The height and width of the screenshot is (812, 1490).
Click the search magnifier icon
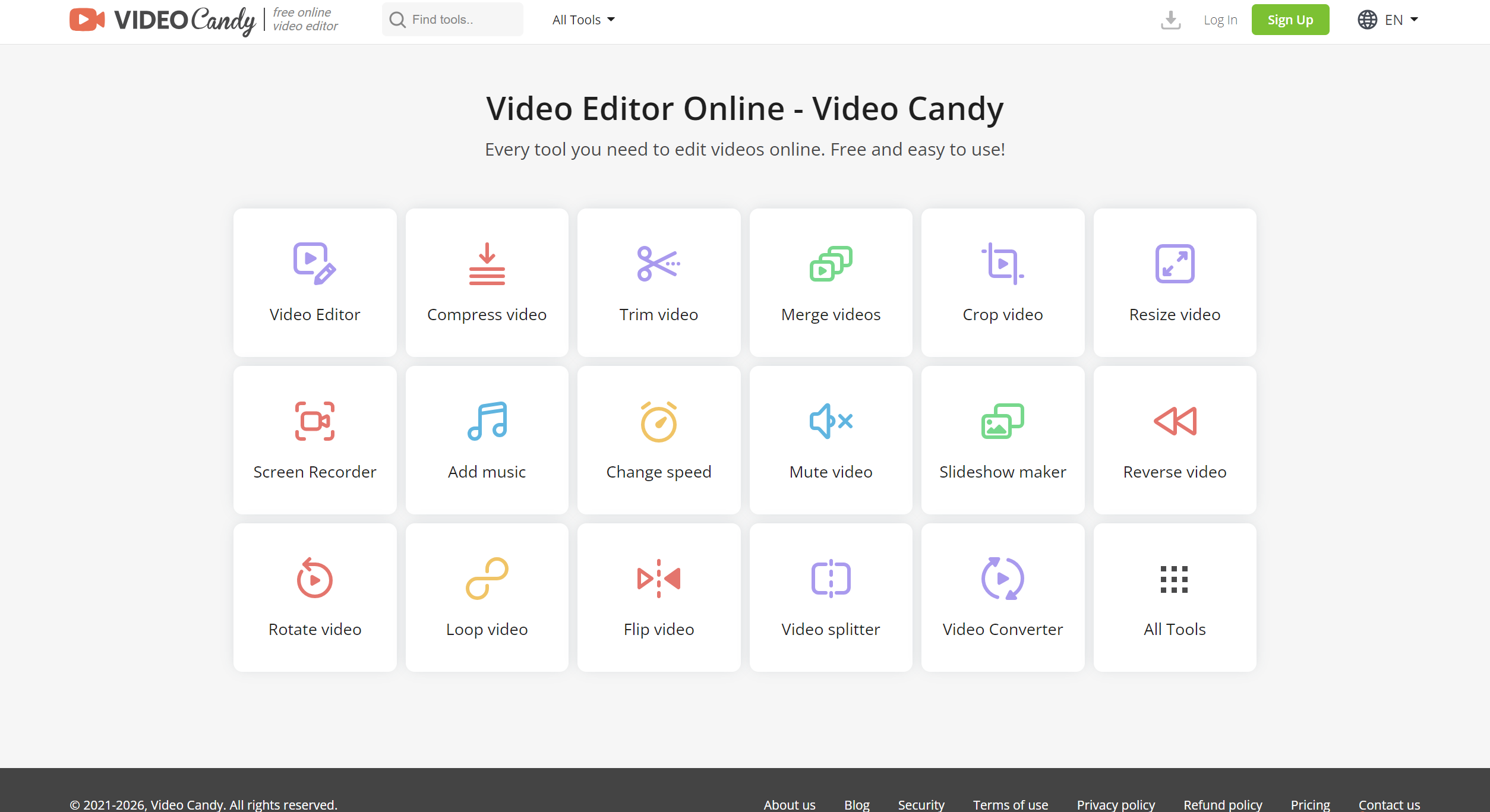pos(397,20)
